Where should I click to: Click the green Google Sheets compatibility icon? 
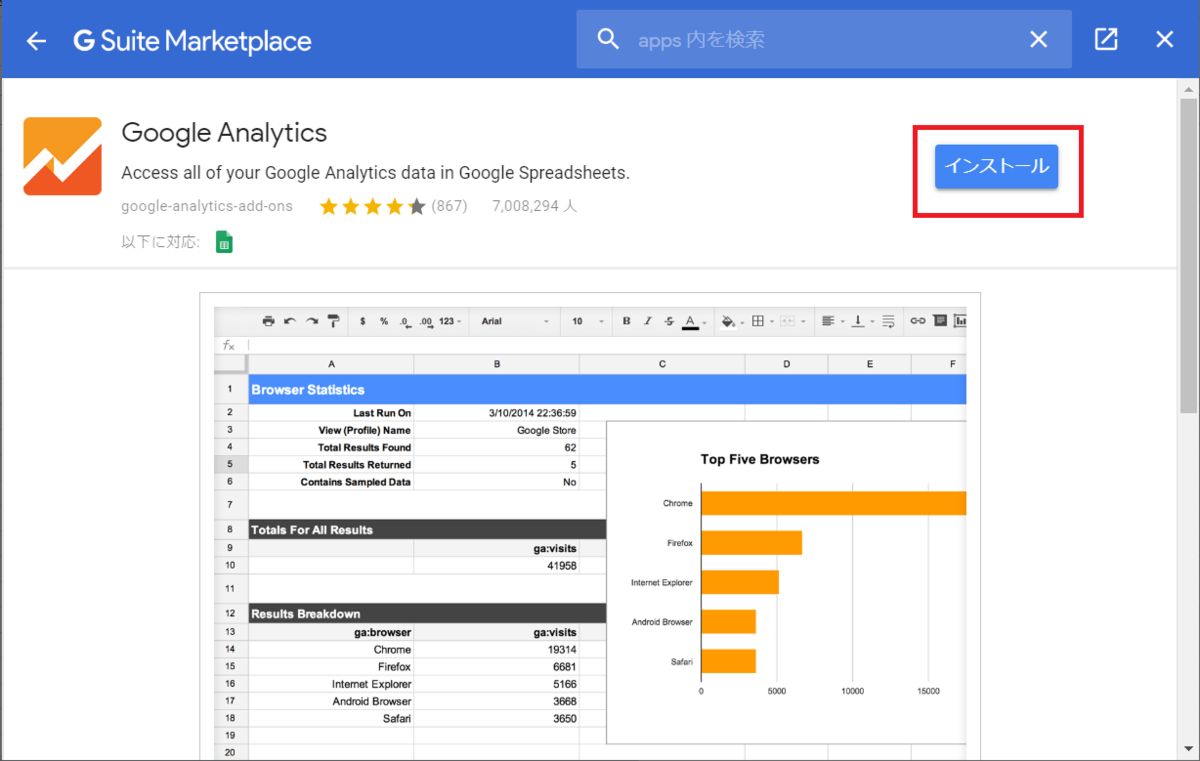click(x=224, y=242)
